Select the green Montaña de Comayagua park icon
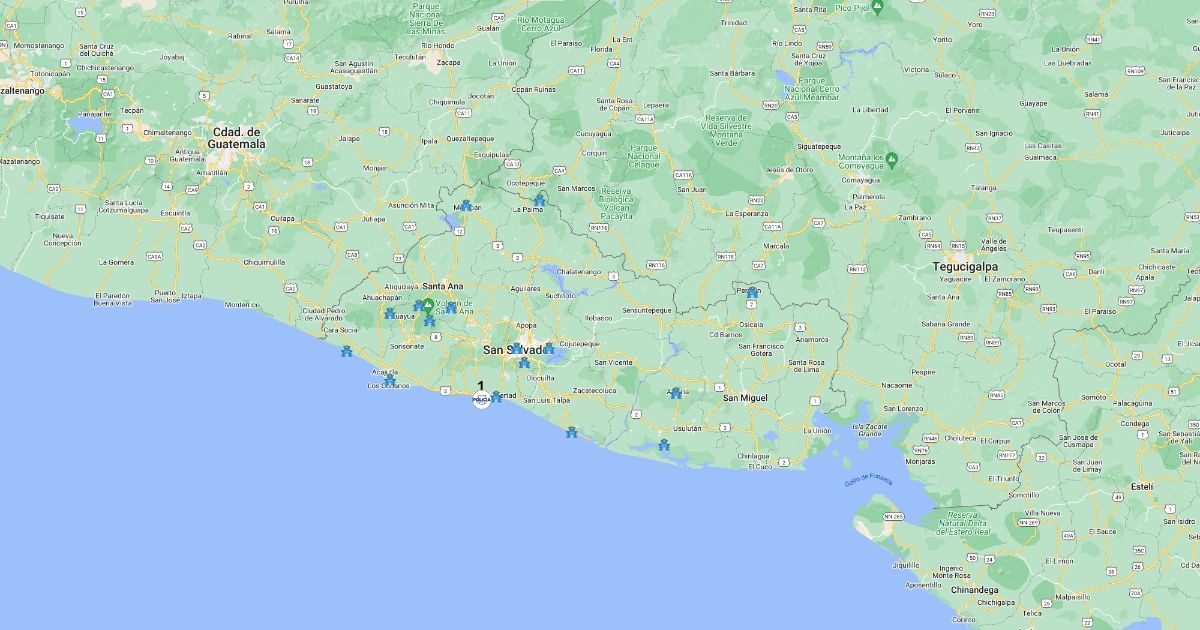This screenshot has width=1200, height=630. point(891,158)
